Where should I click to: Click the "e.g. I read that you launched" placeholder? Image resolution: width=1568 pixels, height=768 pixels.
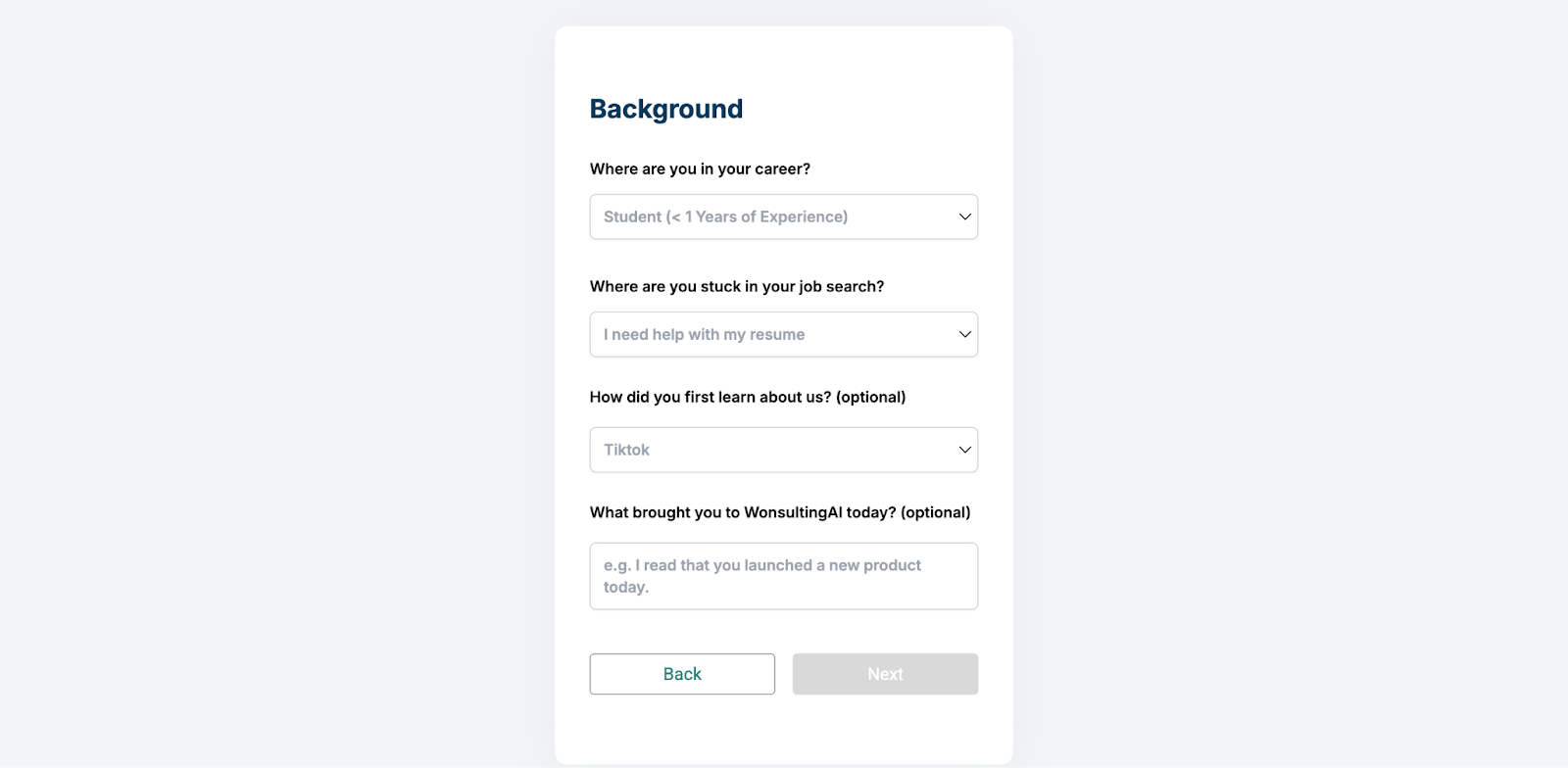click(761, 566)
